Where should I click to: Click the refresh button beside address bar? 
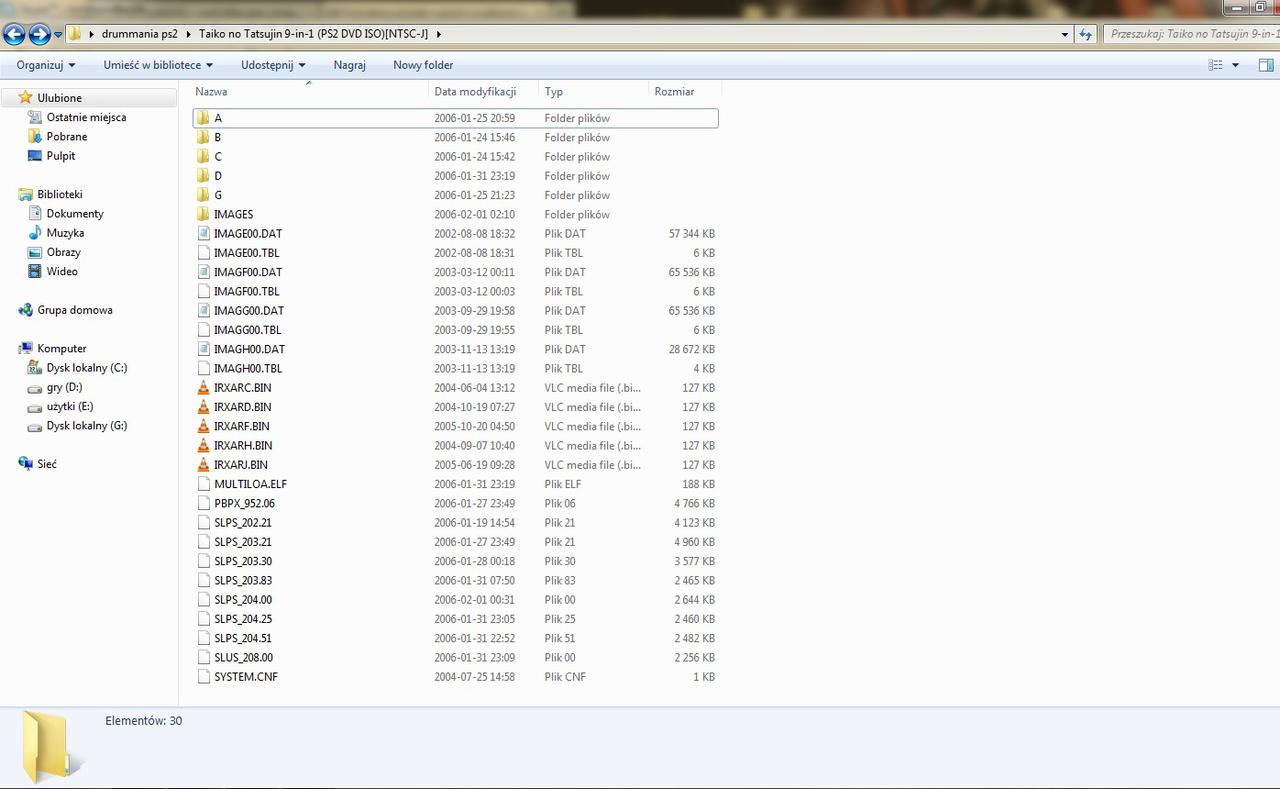tap(1086, 34)
